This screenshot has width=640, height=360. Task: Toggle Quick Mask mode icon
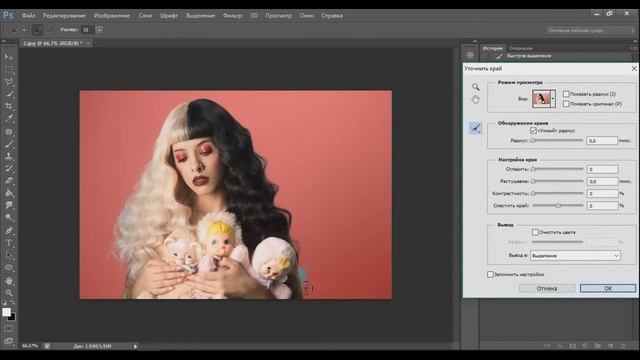coord(9,329)
